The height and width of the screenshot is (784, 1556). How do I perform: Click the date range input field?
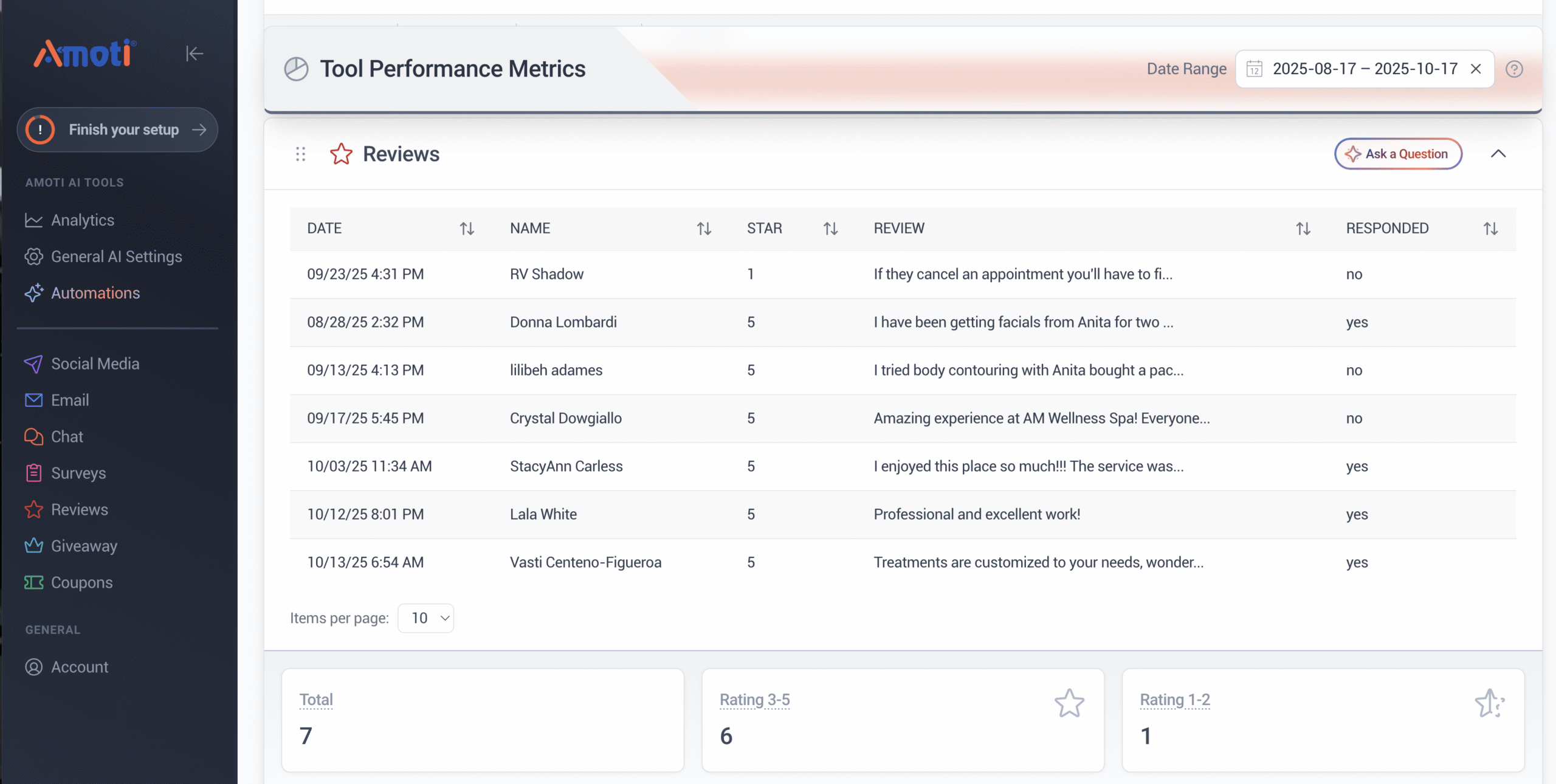point(1365,69)
